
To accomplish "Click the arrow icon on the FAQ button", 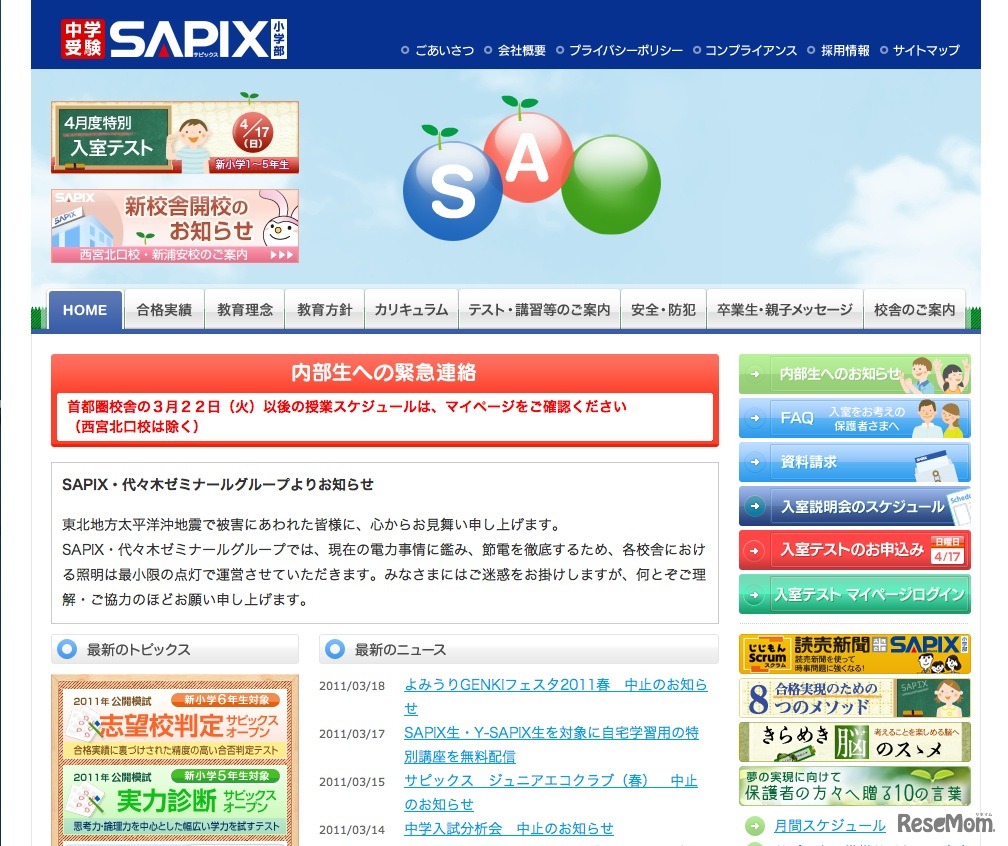I will click(x=755, y=418).
